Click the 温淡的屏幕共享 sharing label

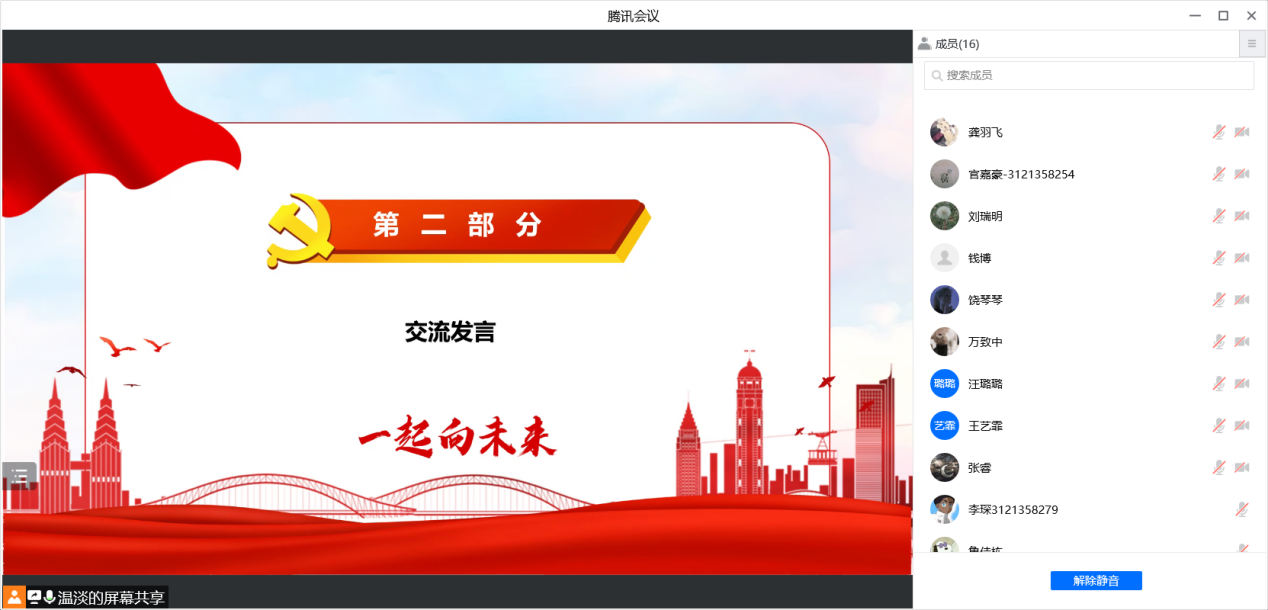[111, 598]
